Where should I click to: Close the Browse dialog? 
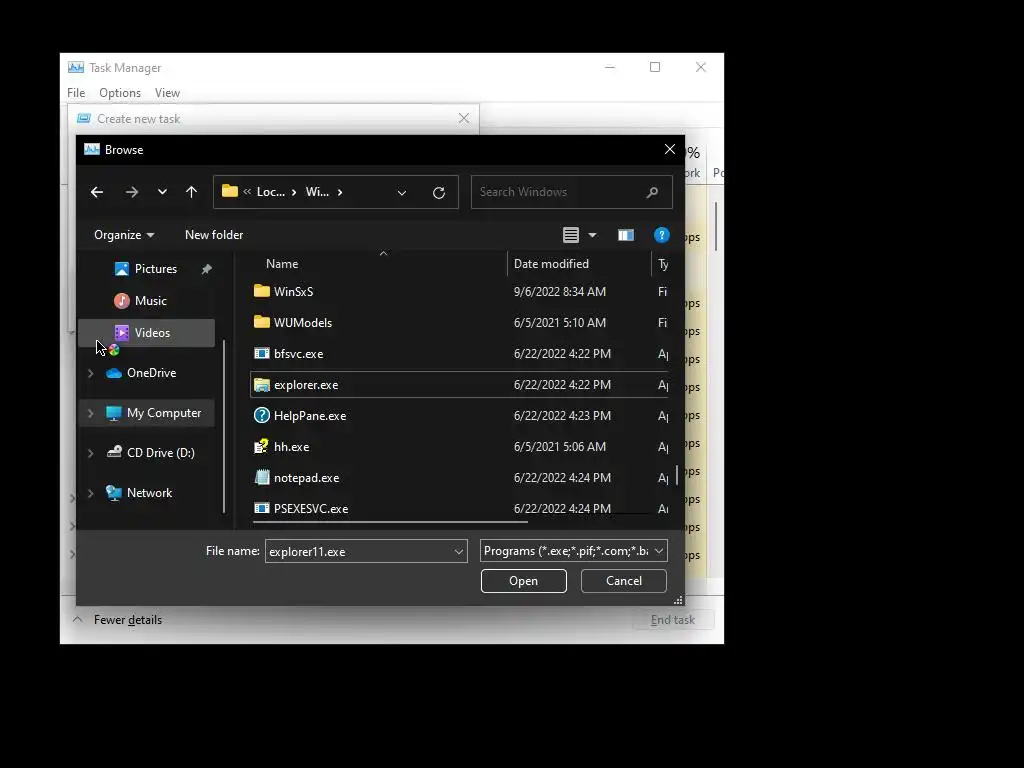click(x=669, y=150)
